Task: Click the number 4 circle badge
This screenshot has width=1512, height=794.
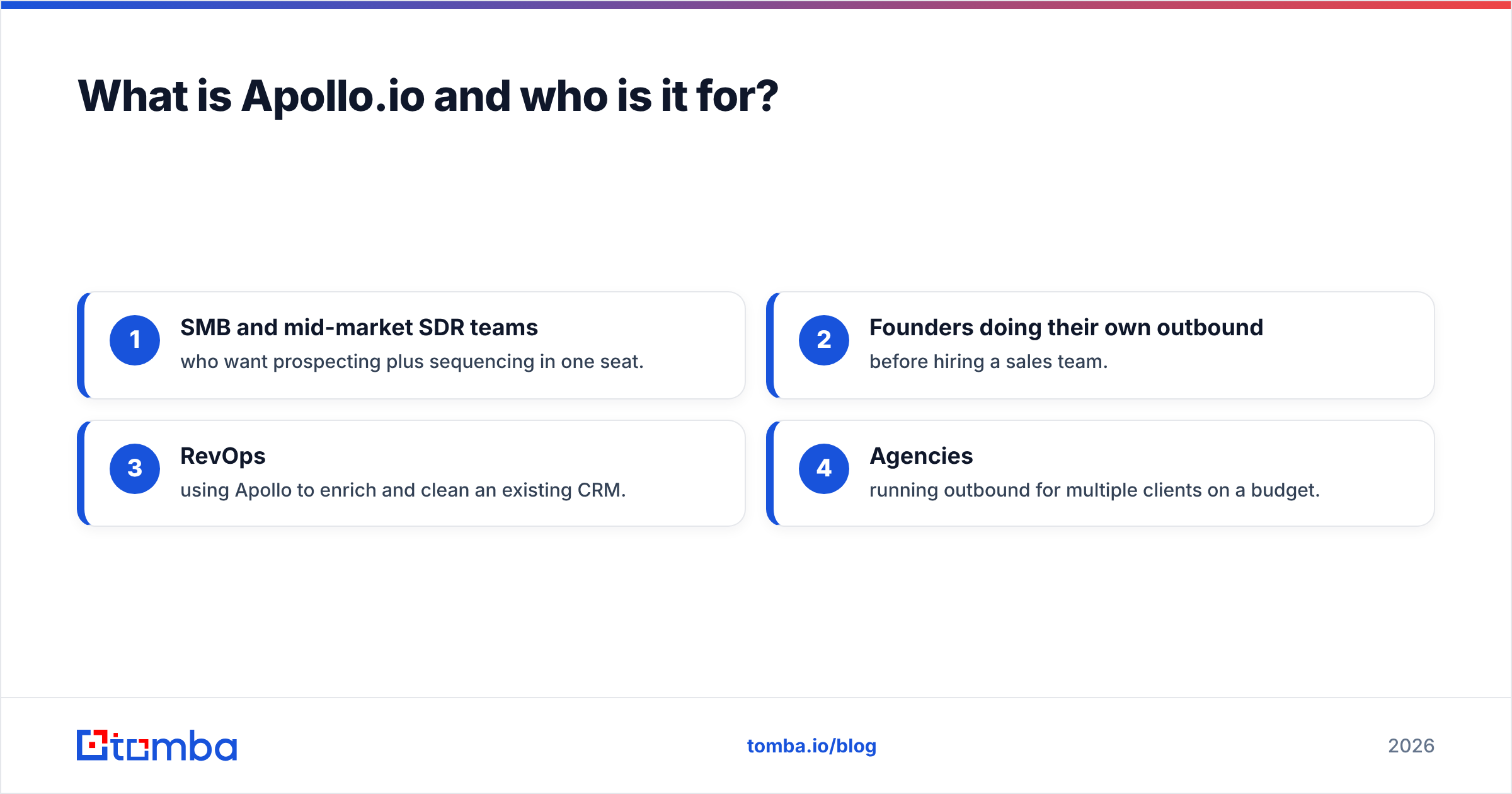Action: tap(824, 469)
